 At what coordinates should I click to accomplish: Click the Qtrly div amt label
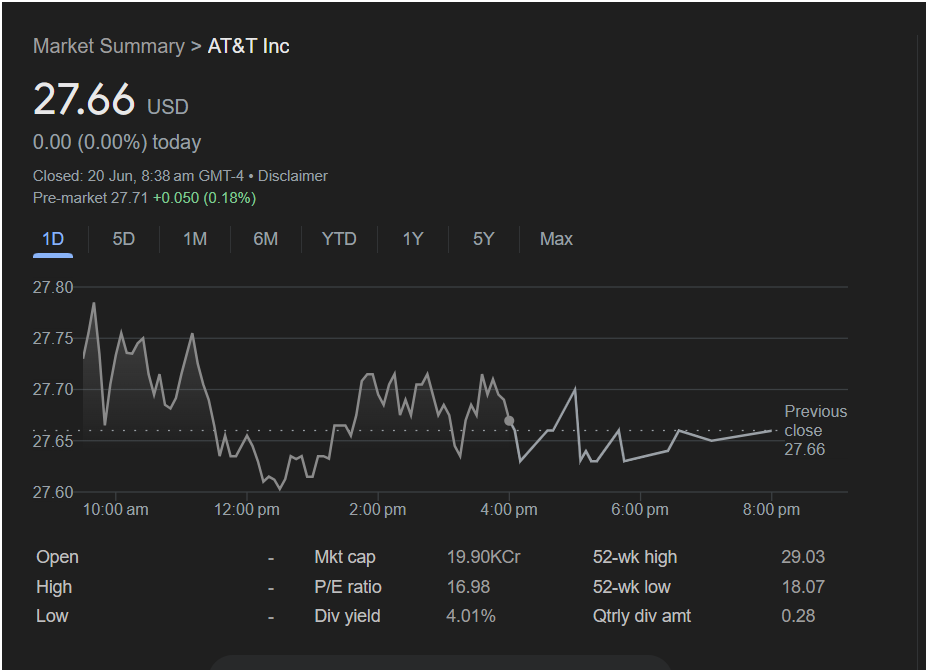pos(642,616)
